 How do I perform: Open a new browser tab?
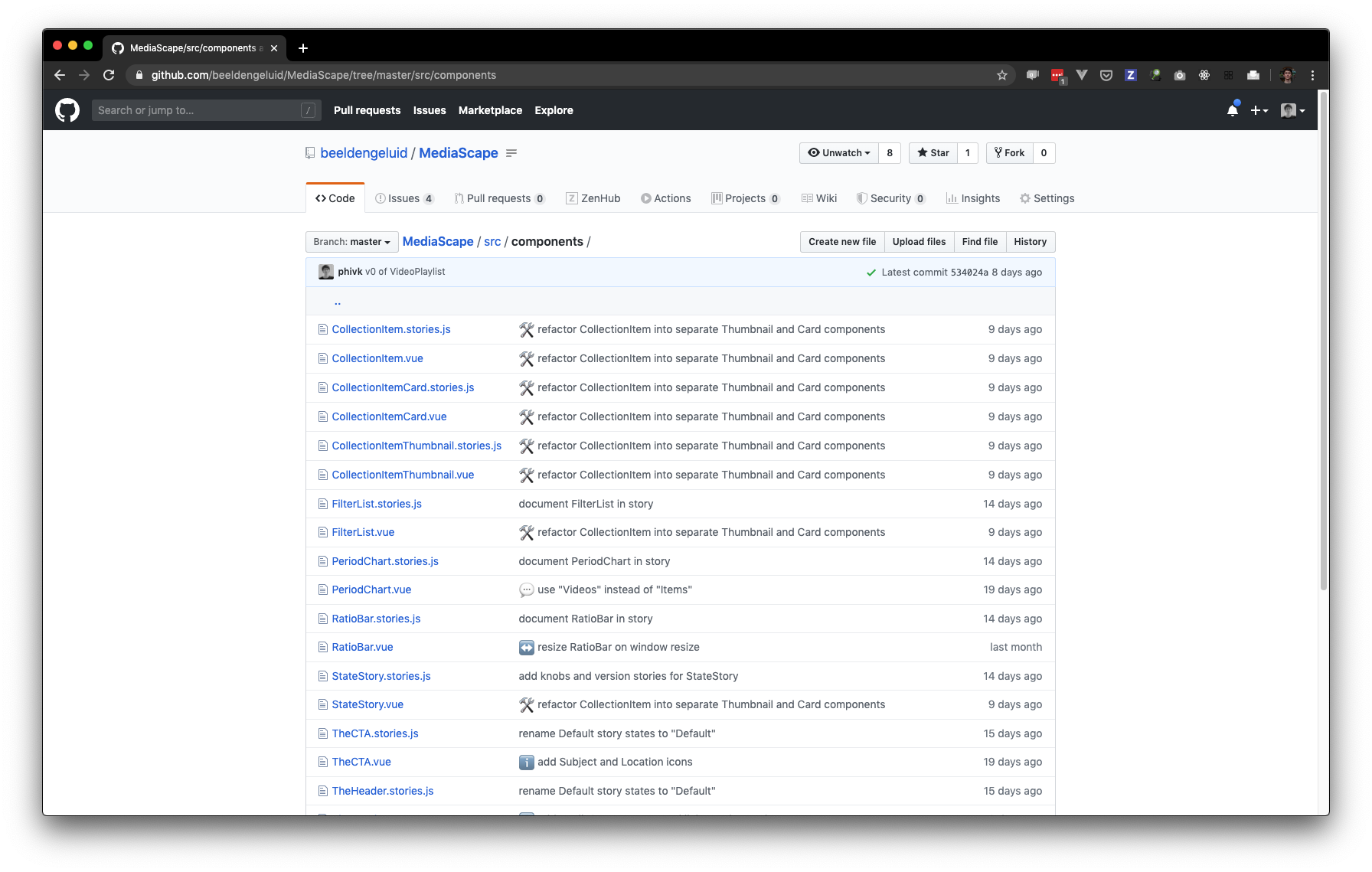pyautogui.click(x=303, y=48)
